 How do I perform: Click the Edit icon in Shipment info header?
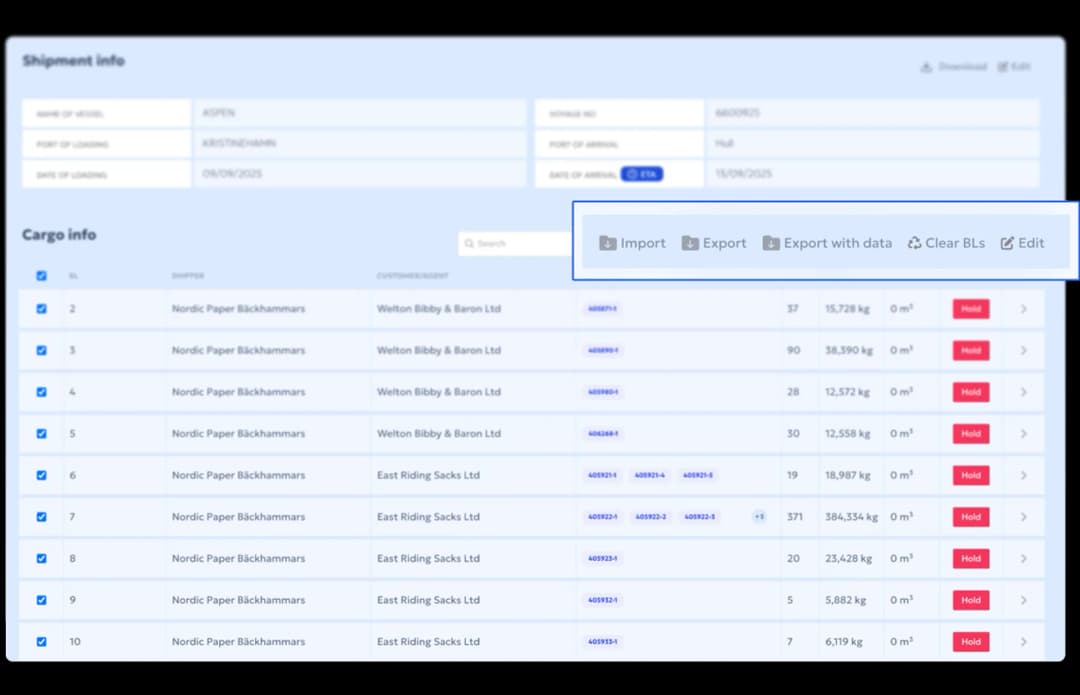[x=1002, y=67]
